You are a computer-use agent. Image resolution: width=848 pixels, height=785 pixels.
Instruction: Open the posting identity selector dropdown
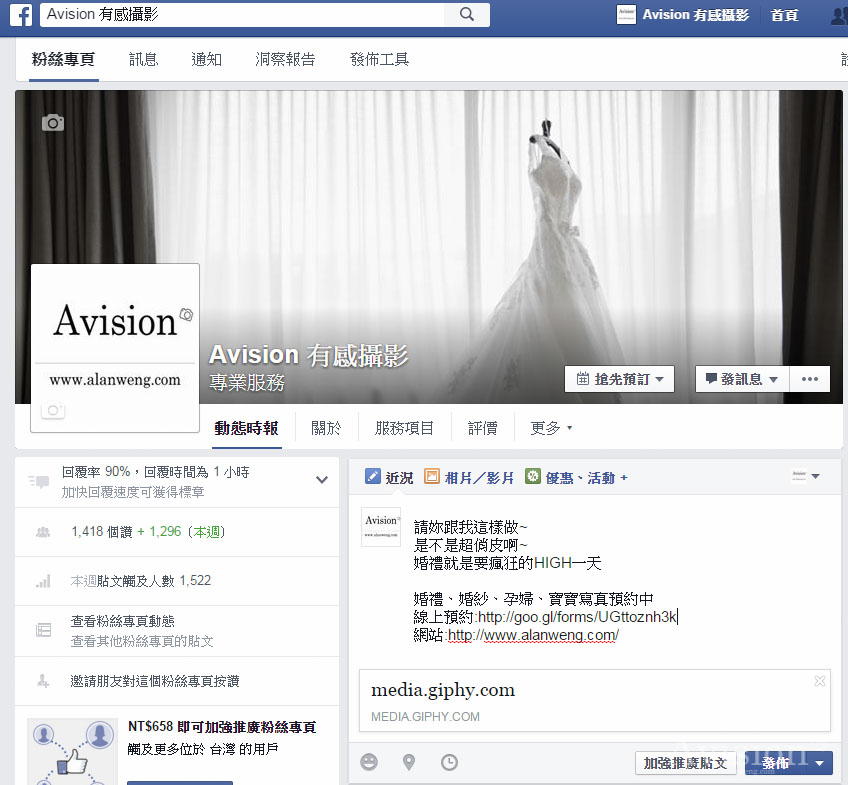tap(806, 476)
